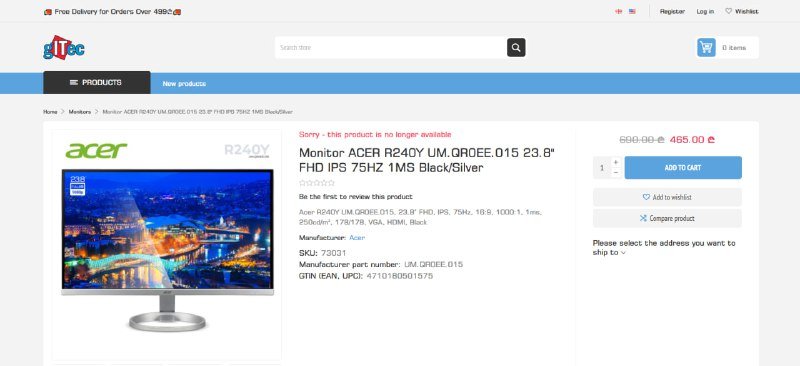Go to Monitors breadcrumb
The image size is (800, 366).
click(x=80, y=111)
